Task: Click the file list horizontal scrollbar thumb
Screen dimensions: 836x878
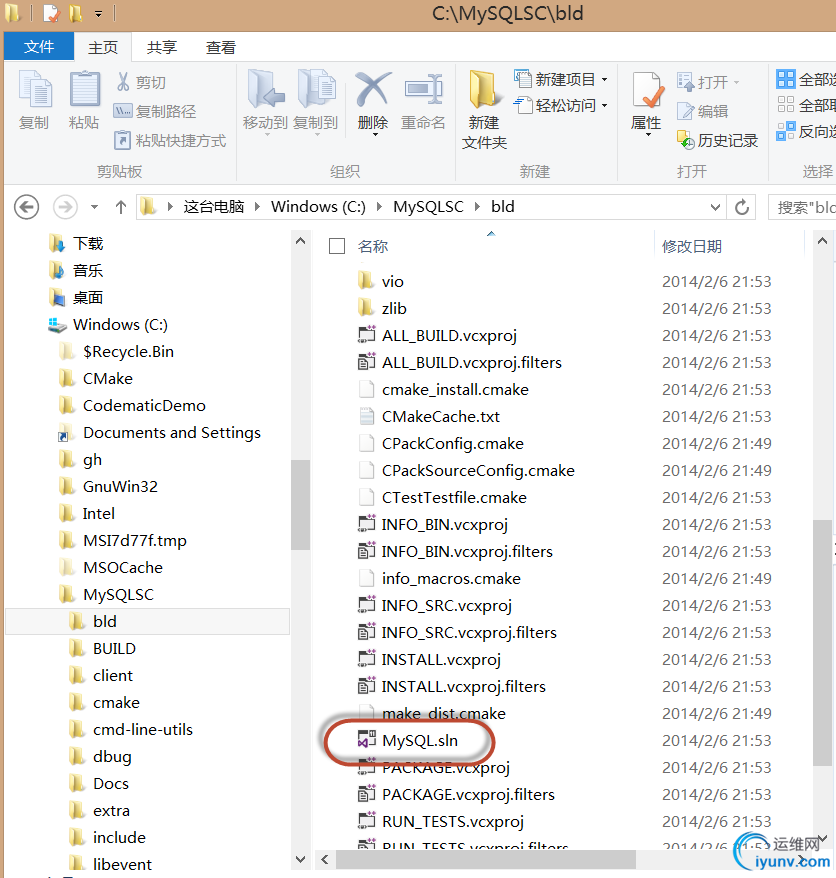Action: (x=485, y=860)
